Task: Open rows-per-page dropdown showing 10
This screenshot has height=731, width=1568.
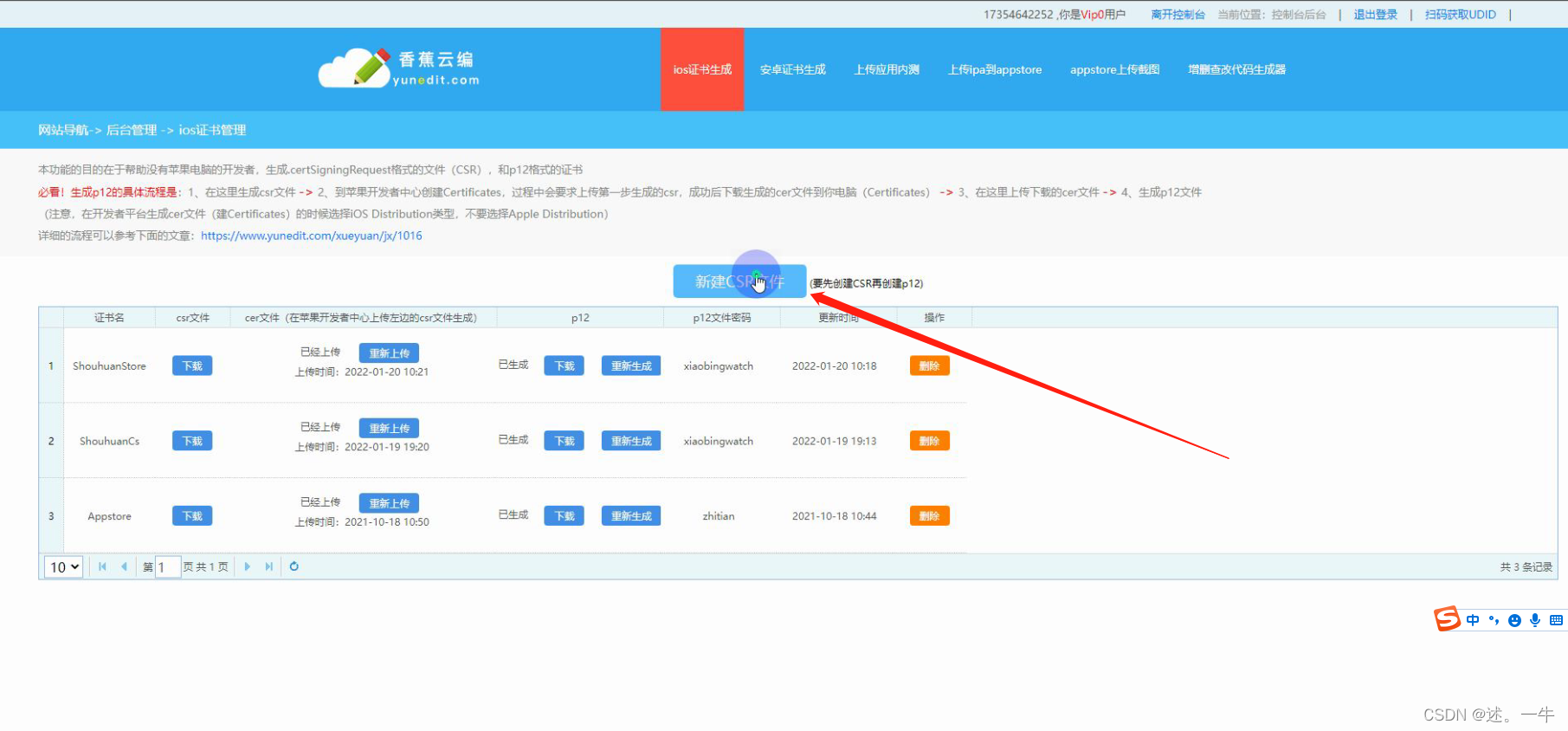Action: coord(63,566)
